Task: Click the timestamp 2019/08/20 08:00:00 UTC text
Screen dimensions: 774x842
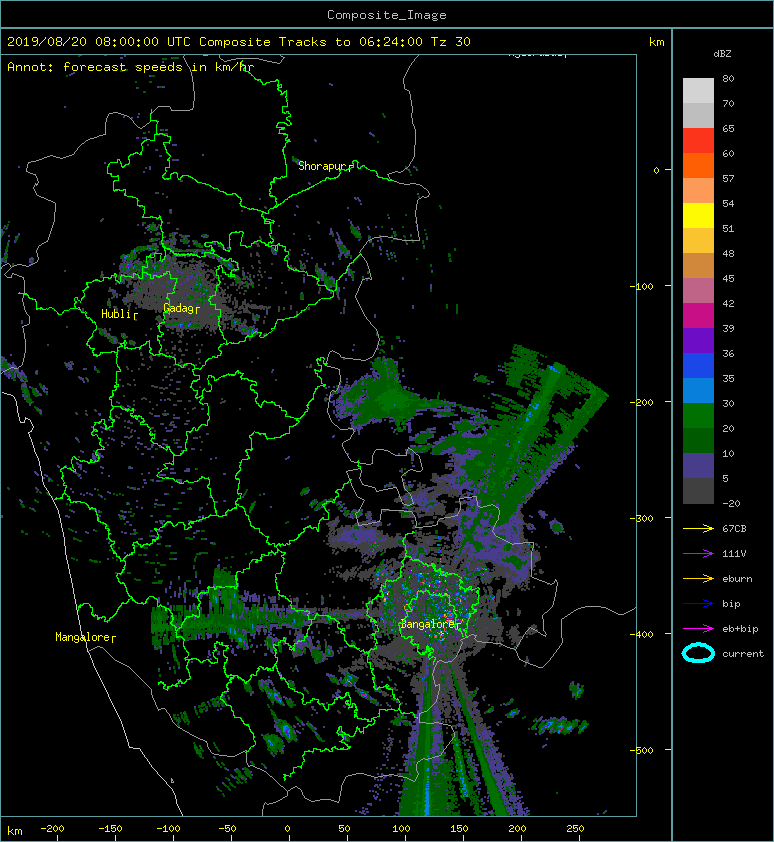Action: tap(99, 42)
